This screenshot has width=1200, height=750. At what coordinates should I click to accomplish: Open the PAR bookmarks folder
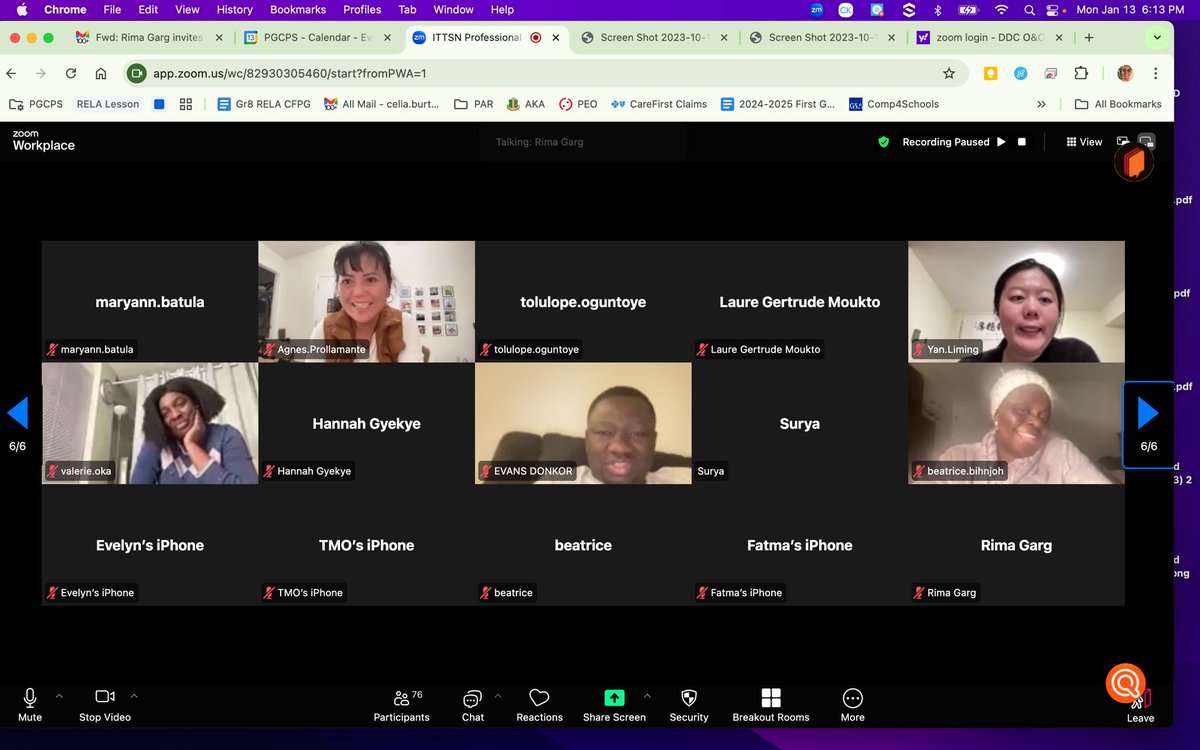(473, 104)
